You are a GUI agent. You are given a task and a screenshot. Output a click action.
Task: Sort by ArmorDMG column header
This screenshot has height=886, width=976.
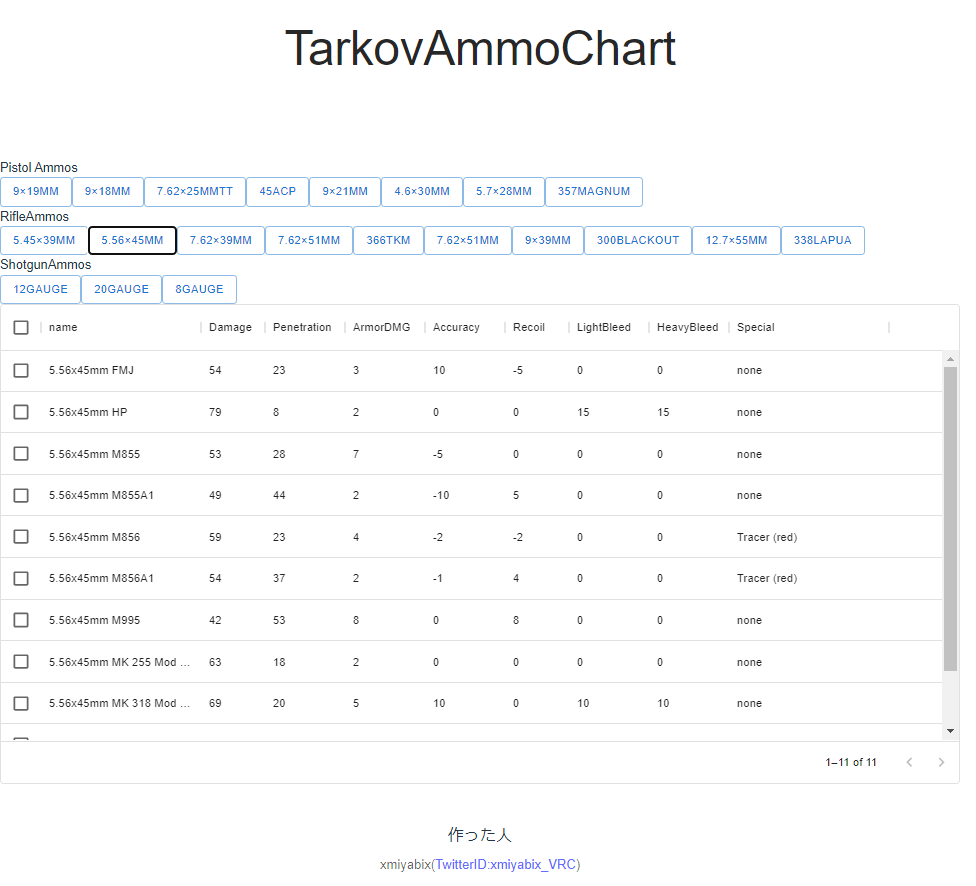[x=382, y=328]
